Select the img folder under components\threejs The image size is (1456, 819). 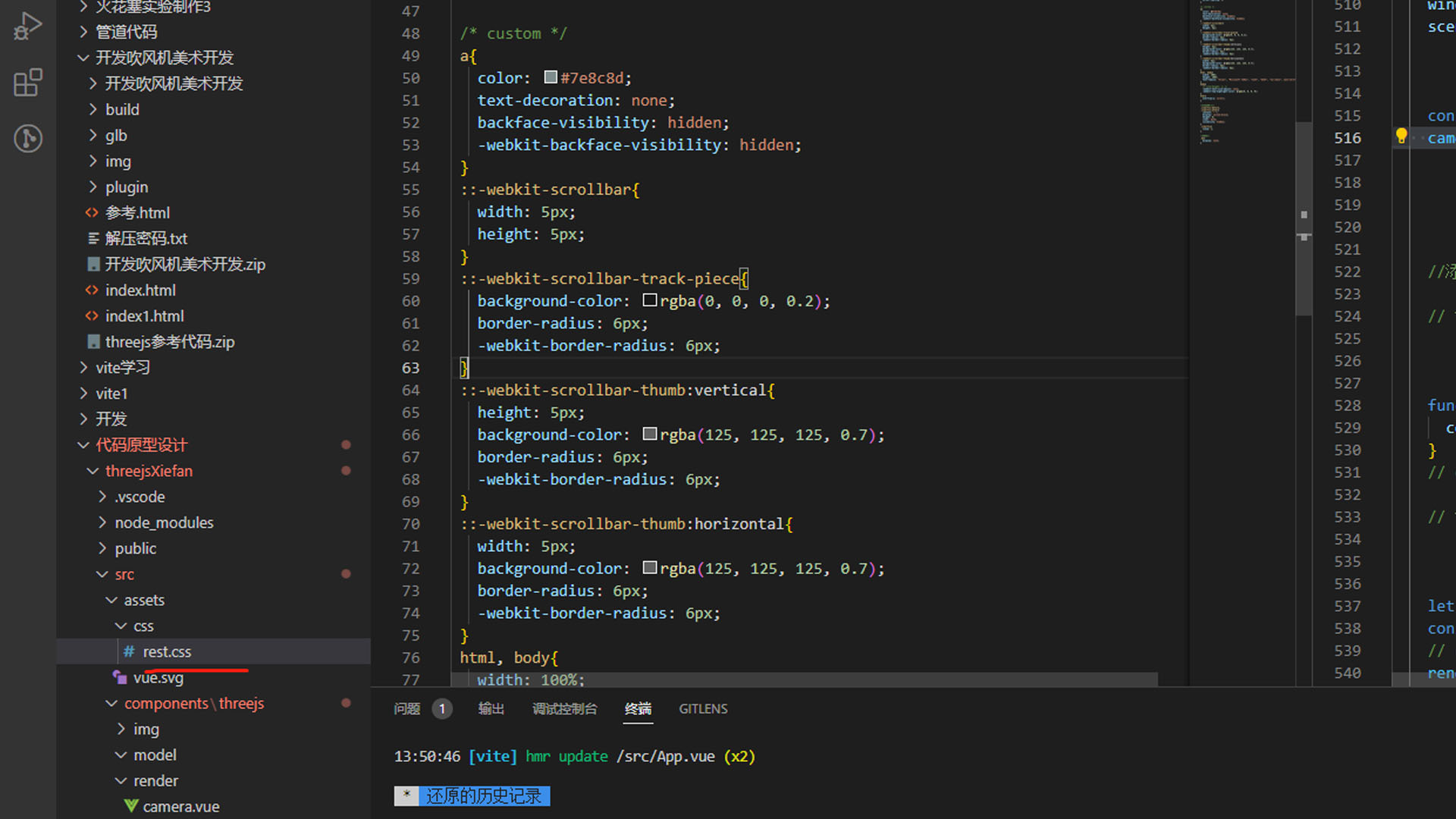click(214, 729)
